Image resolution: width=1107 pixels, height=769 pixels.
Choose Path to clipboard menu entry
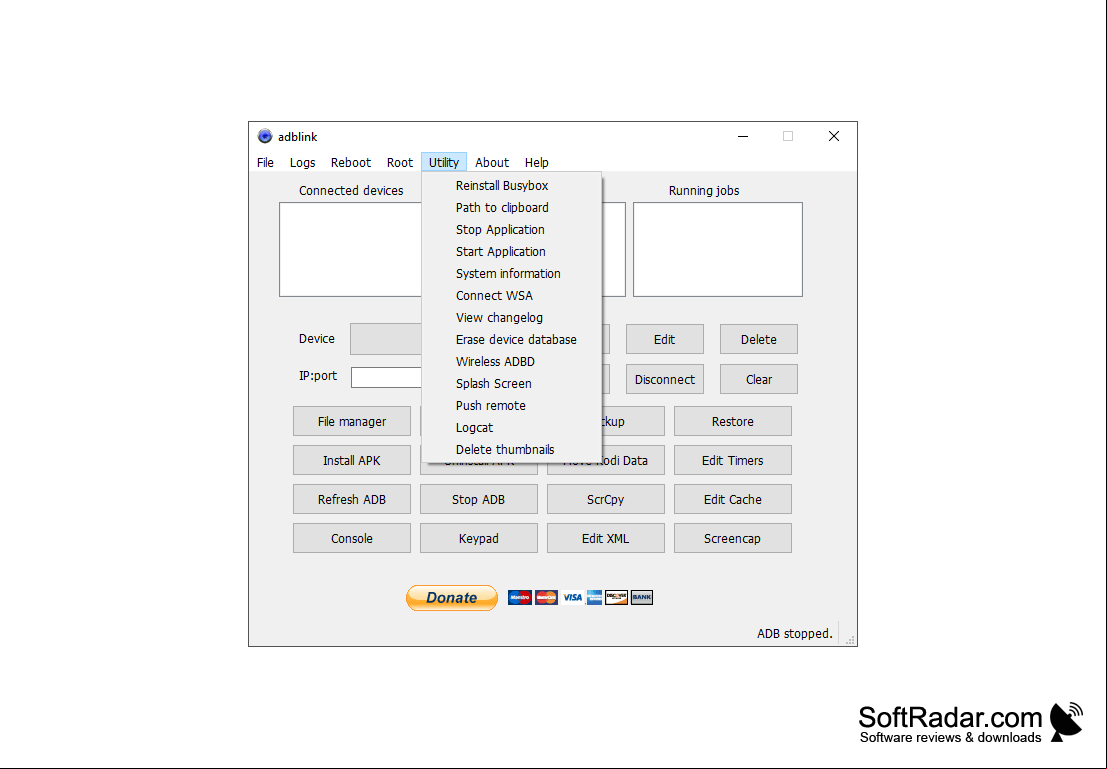click(512, 208)
